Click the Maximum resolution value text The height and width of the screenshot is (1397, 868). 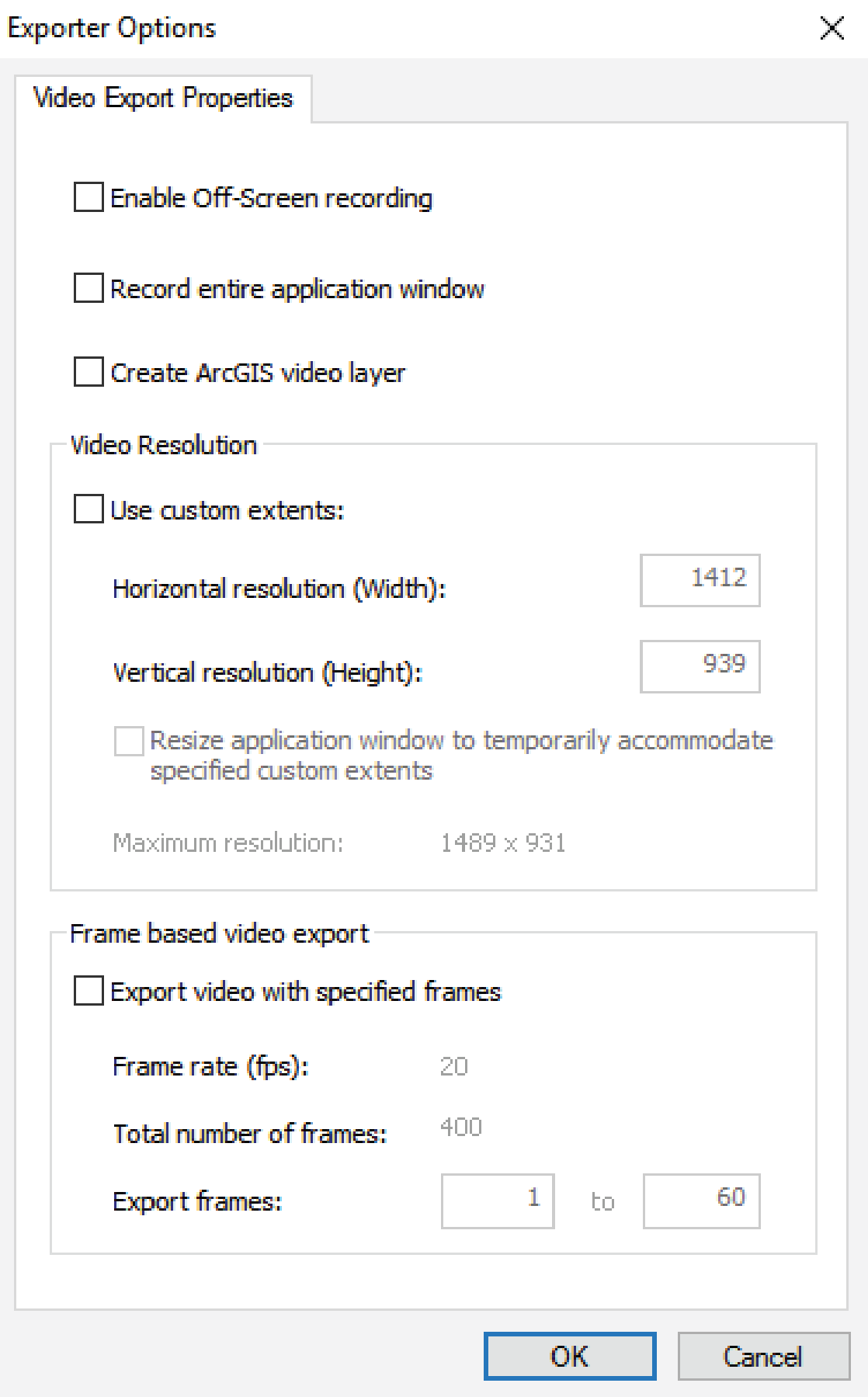pos(503,843)
